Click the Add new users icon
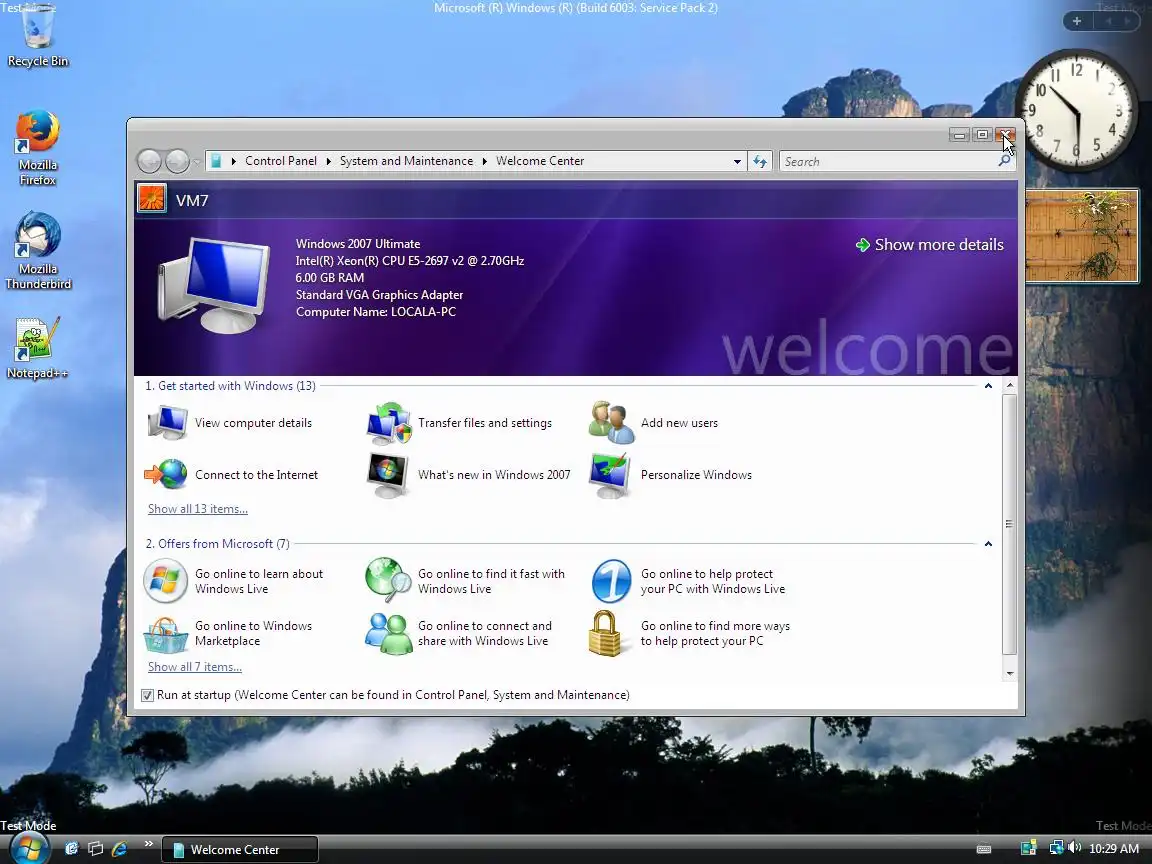 coord(611,423)
